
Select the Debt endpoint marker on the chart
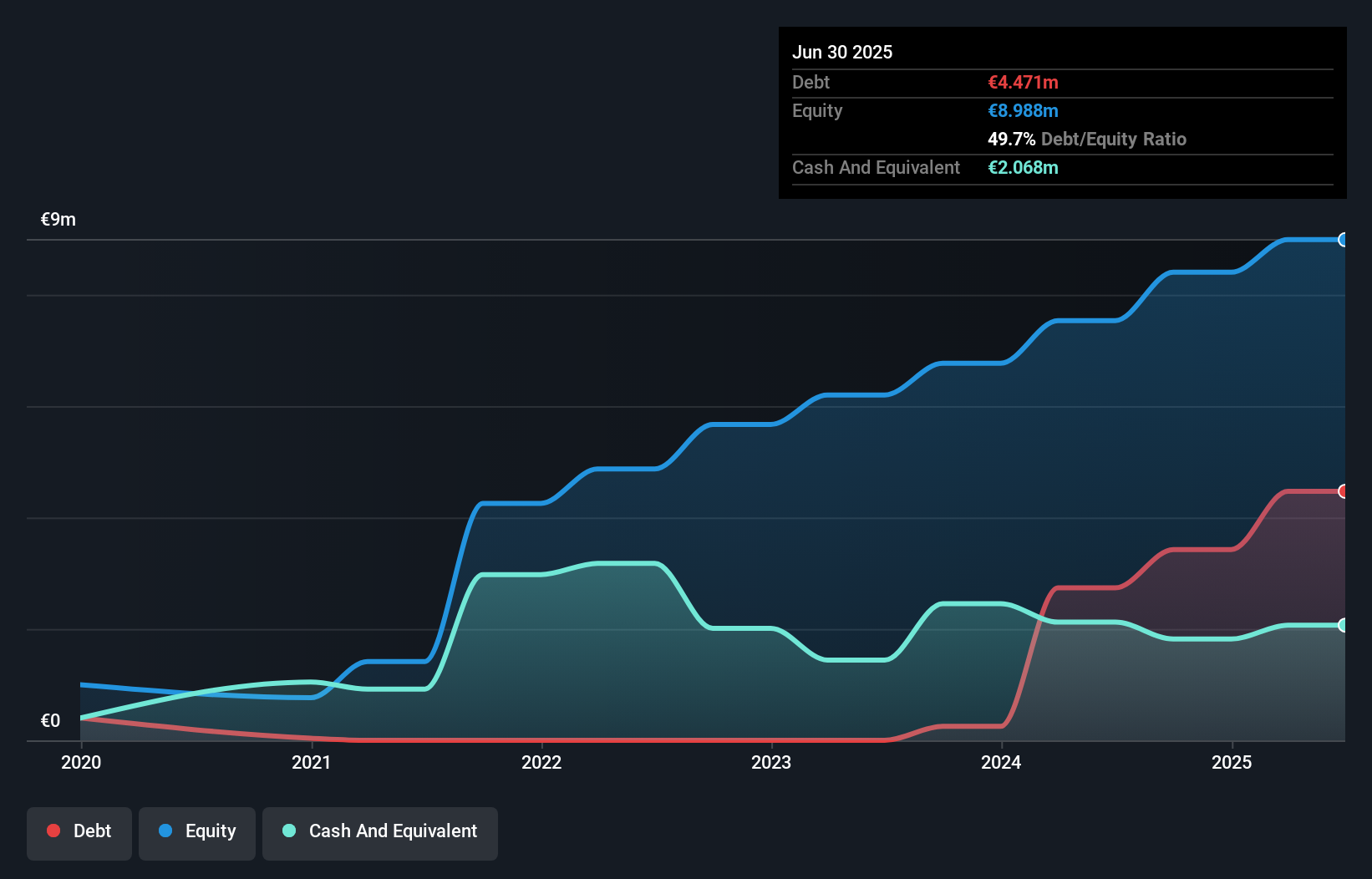(x=1344, y=490)
